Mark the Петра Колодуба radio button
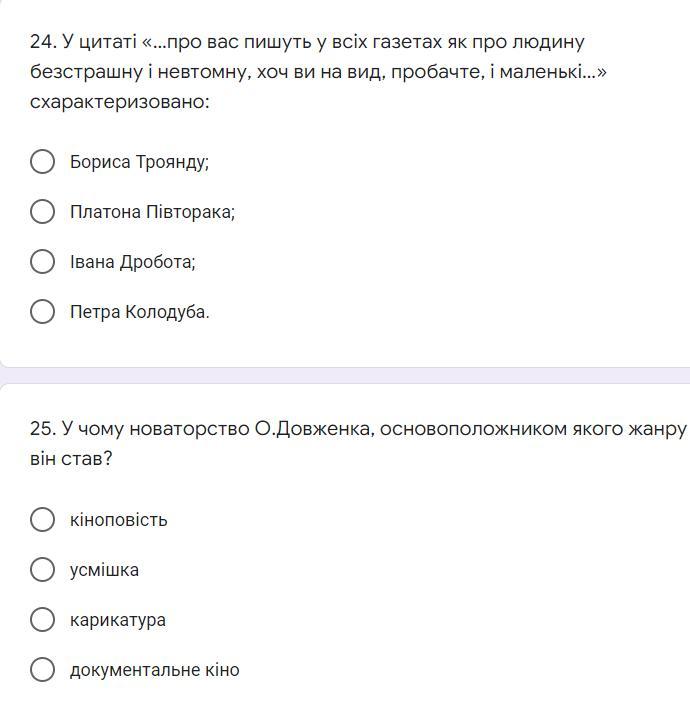Image resolution: width=690 pixels, height=703 pixels. pos(42,311)
